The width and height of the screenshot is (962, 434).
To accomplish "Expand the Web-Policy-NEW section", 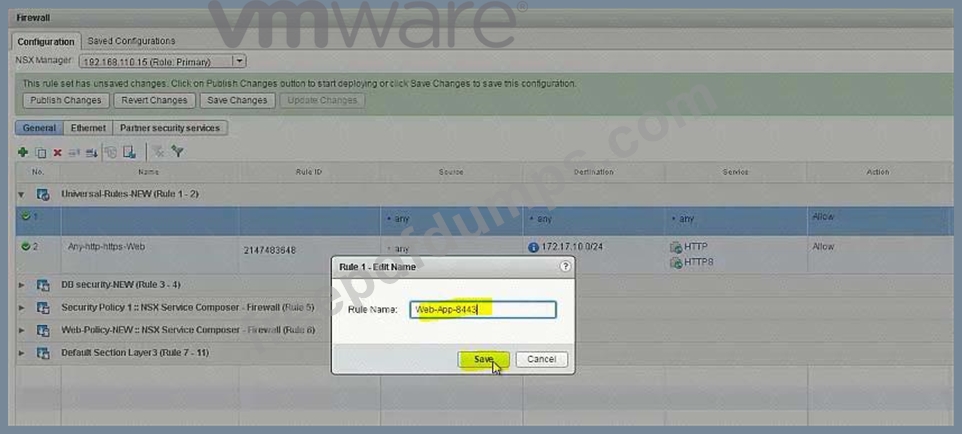I will pyautogui.click(x=21, y=331).
